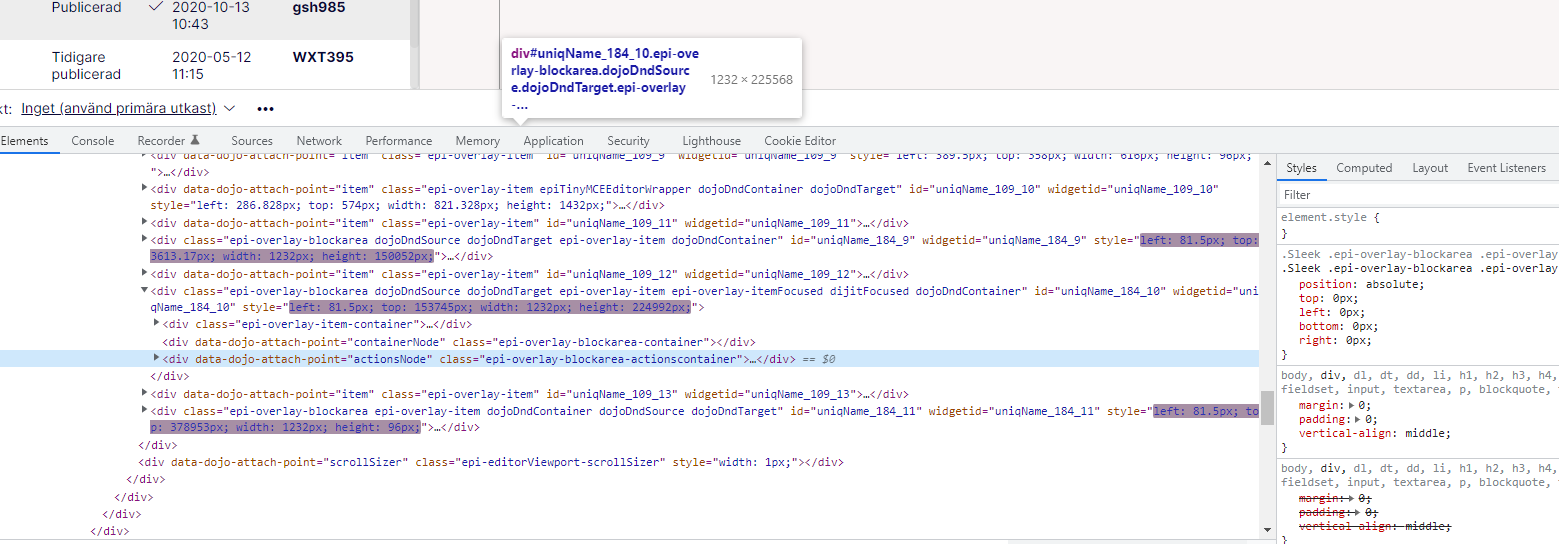
Task: Select the scrollSizer div element line
Action: pyautogui.click(x=490, y=462)
